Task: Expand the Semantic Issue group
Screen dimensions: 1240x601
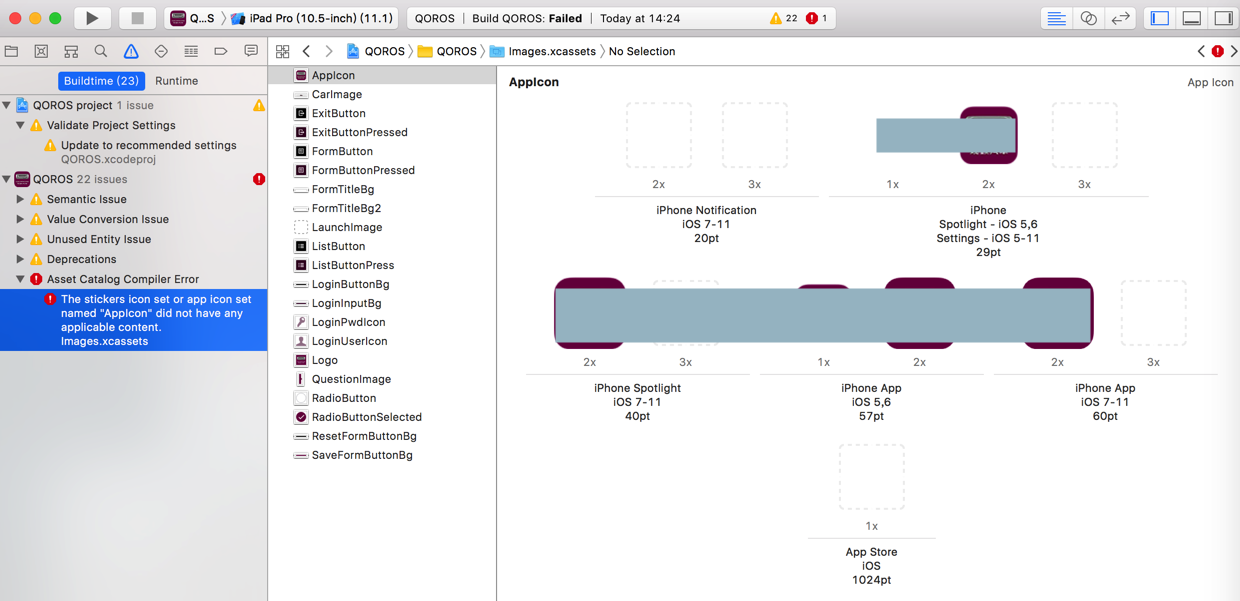Action: [x=20, y=199]
